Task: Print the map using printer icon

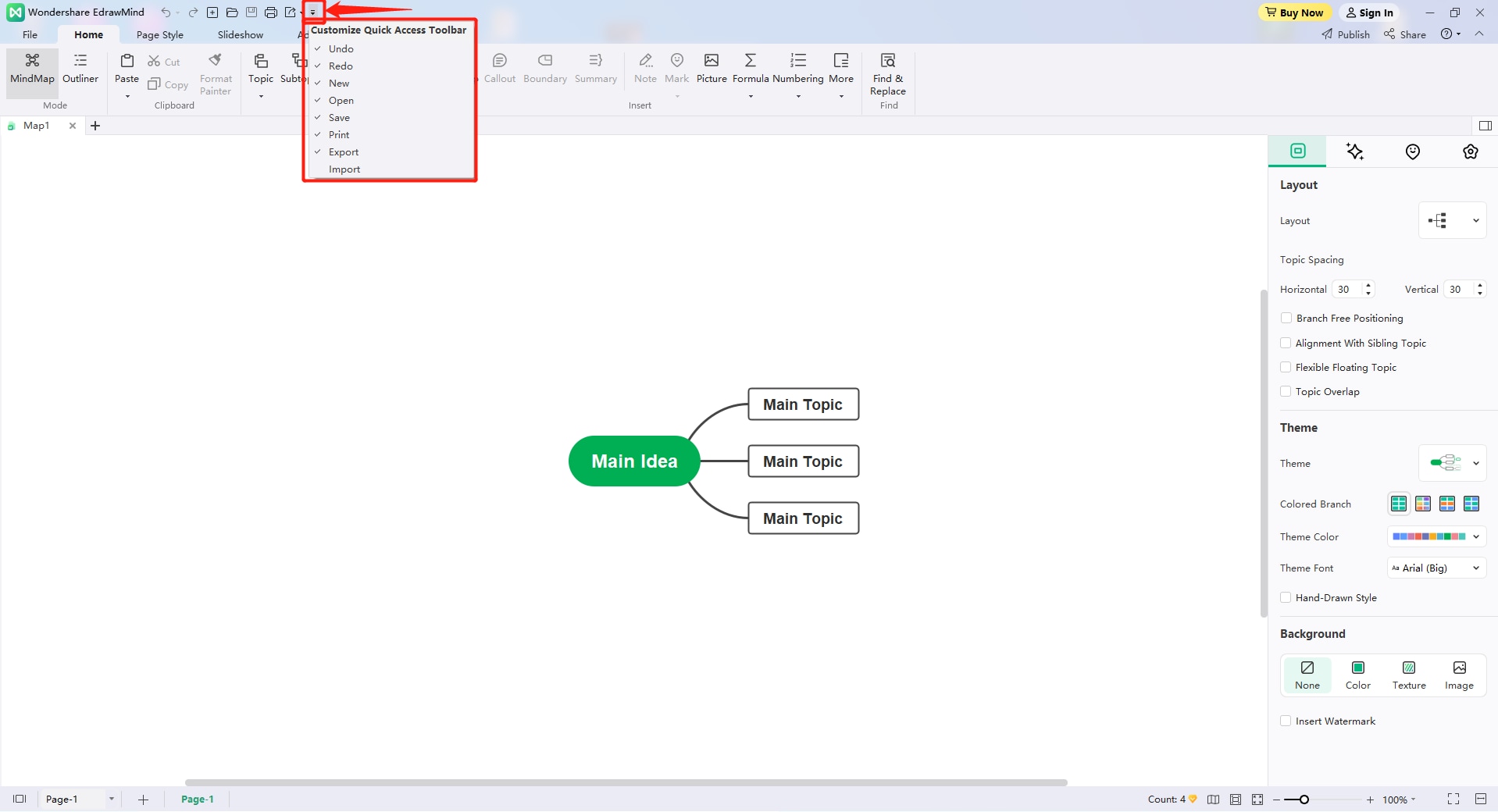Action: click(271, 12)
